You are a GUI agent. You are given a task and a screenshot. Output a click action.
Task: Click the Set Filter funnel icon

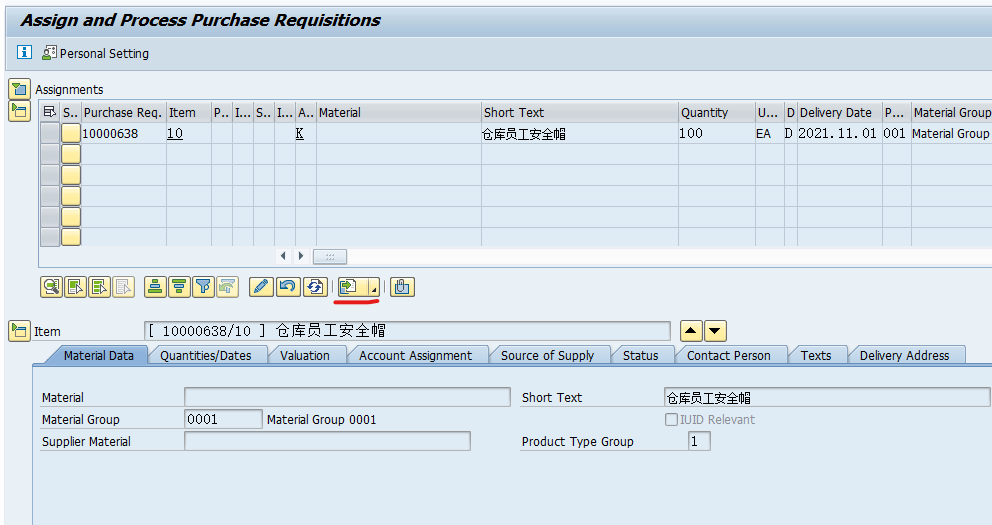coord(202,287)
